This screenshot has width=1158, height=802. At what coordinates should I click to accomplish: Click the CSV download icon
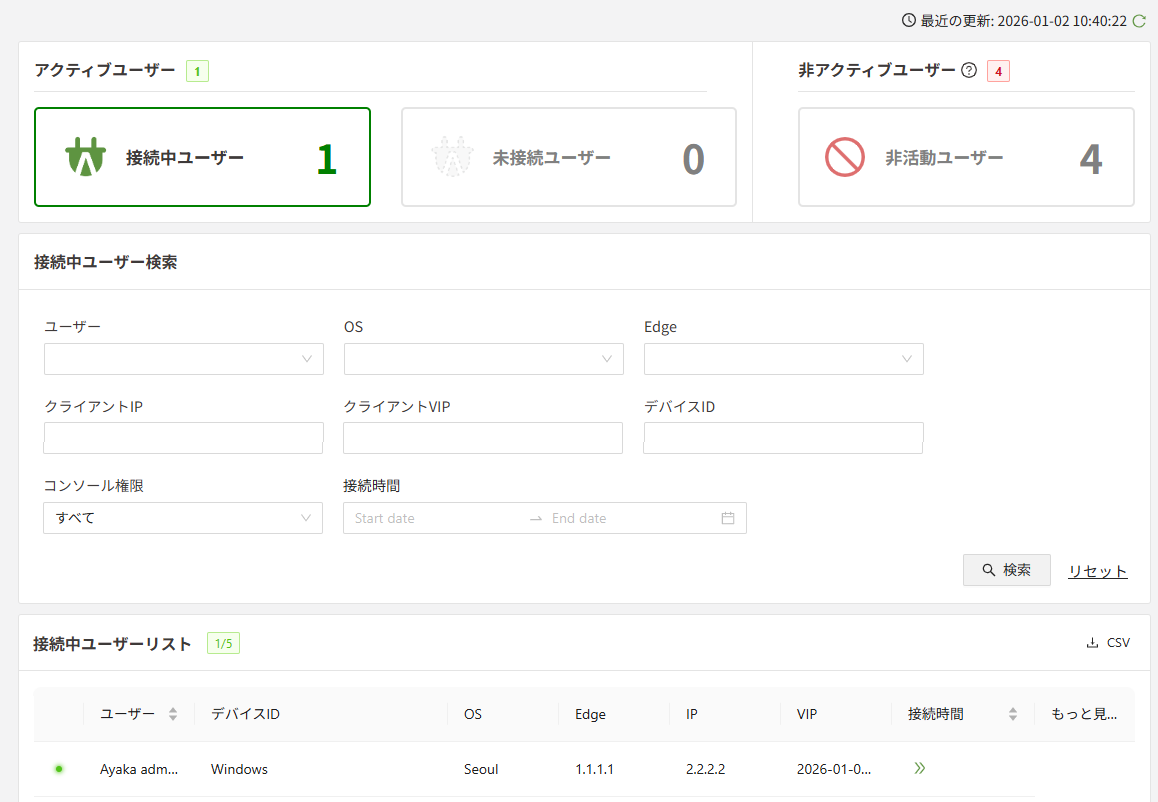pyautogui.click(x=1092, y=643)
